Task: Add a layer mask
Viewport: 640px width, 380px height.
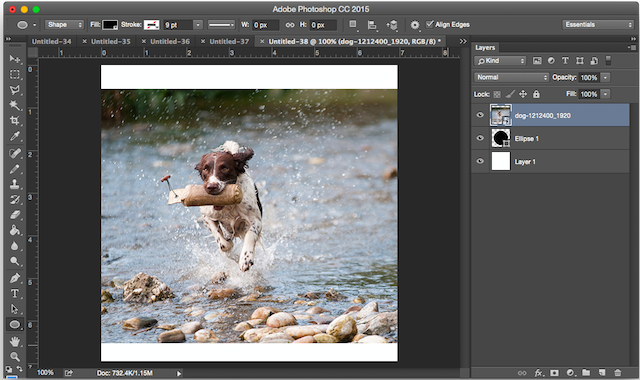Action: coord(554,373)
